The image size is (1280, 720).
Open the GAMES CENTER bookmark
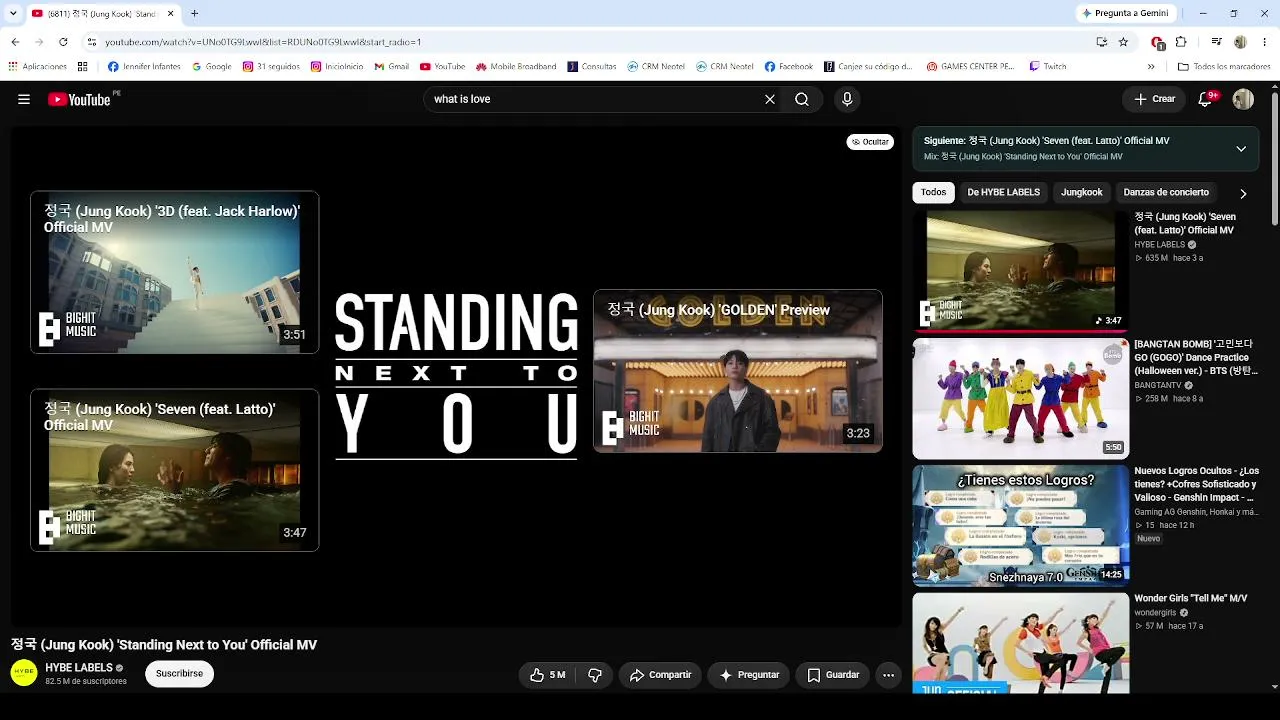pos(970,67)
